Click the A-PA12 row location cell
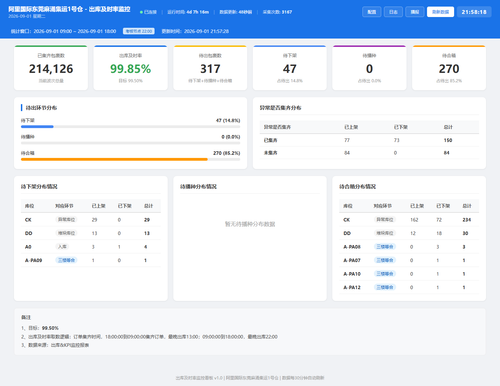The height and width of the screenshot is (386, 500). [x=352, y=287]
